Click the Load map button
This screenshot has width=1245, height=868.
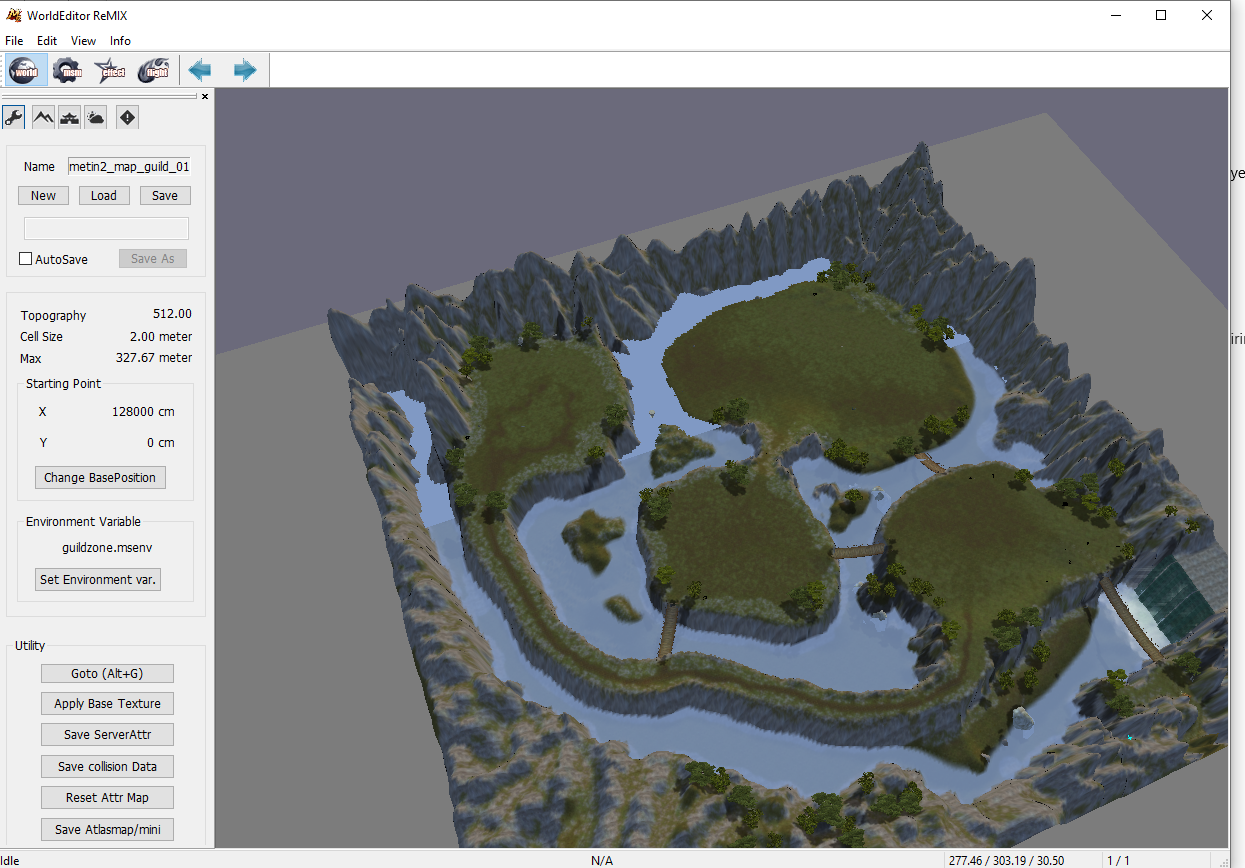(104, 196)
